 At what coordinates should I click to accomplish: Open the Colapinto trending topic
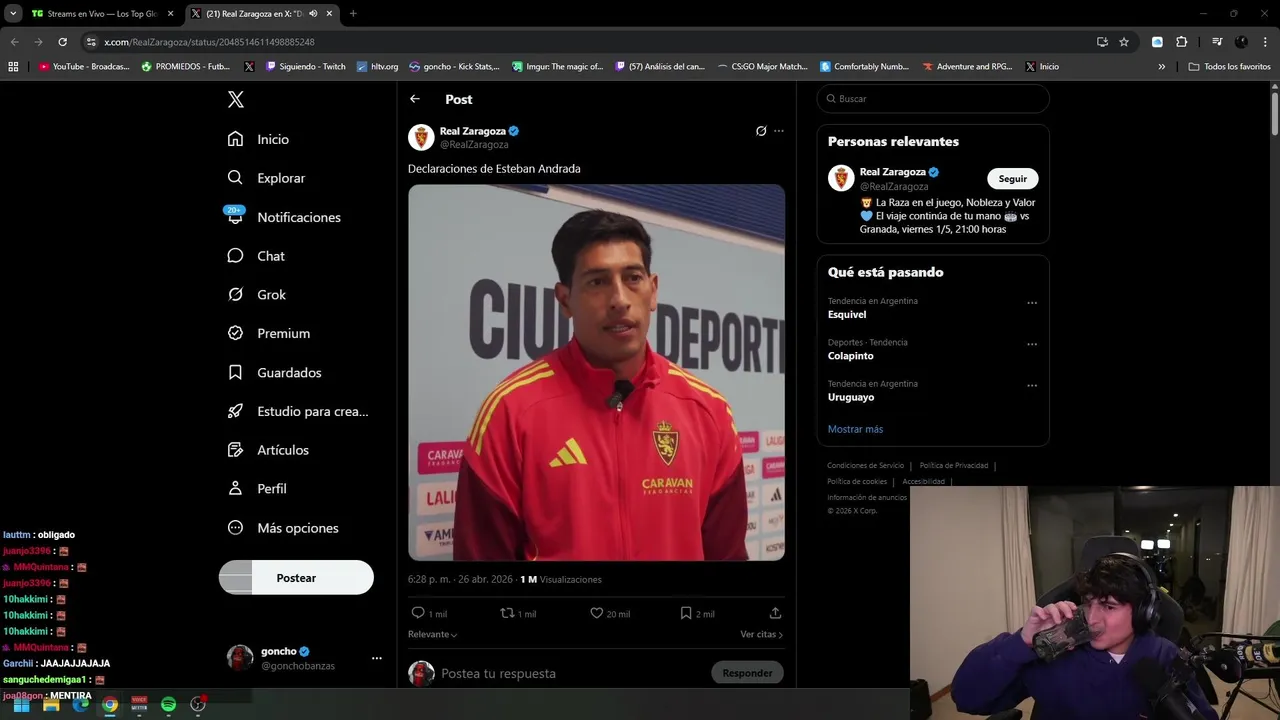click(851, 356)
